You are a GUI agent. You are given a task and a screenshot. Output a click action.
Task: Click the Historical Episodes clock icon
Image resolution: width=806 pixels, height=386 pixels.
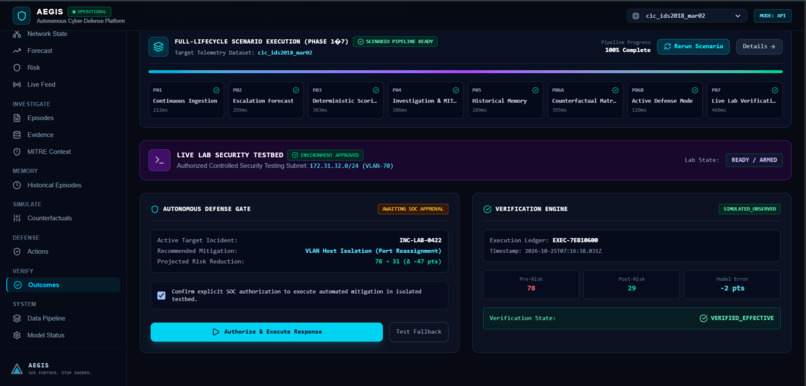(x=17, y=185)
